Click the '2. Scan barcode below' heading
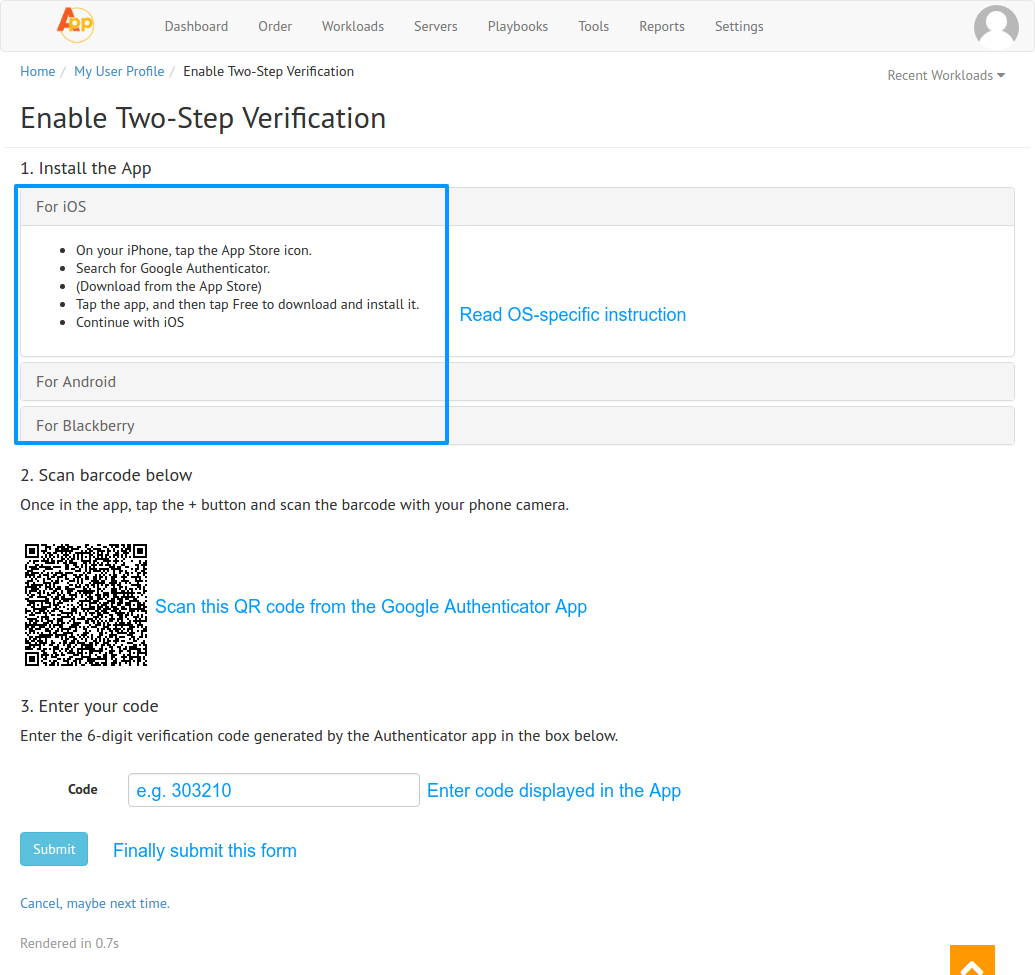 pyautogui.click(x=106, y=475)
